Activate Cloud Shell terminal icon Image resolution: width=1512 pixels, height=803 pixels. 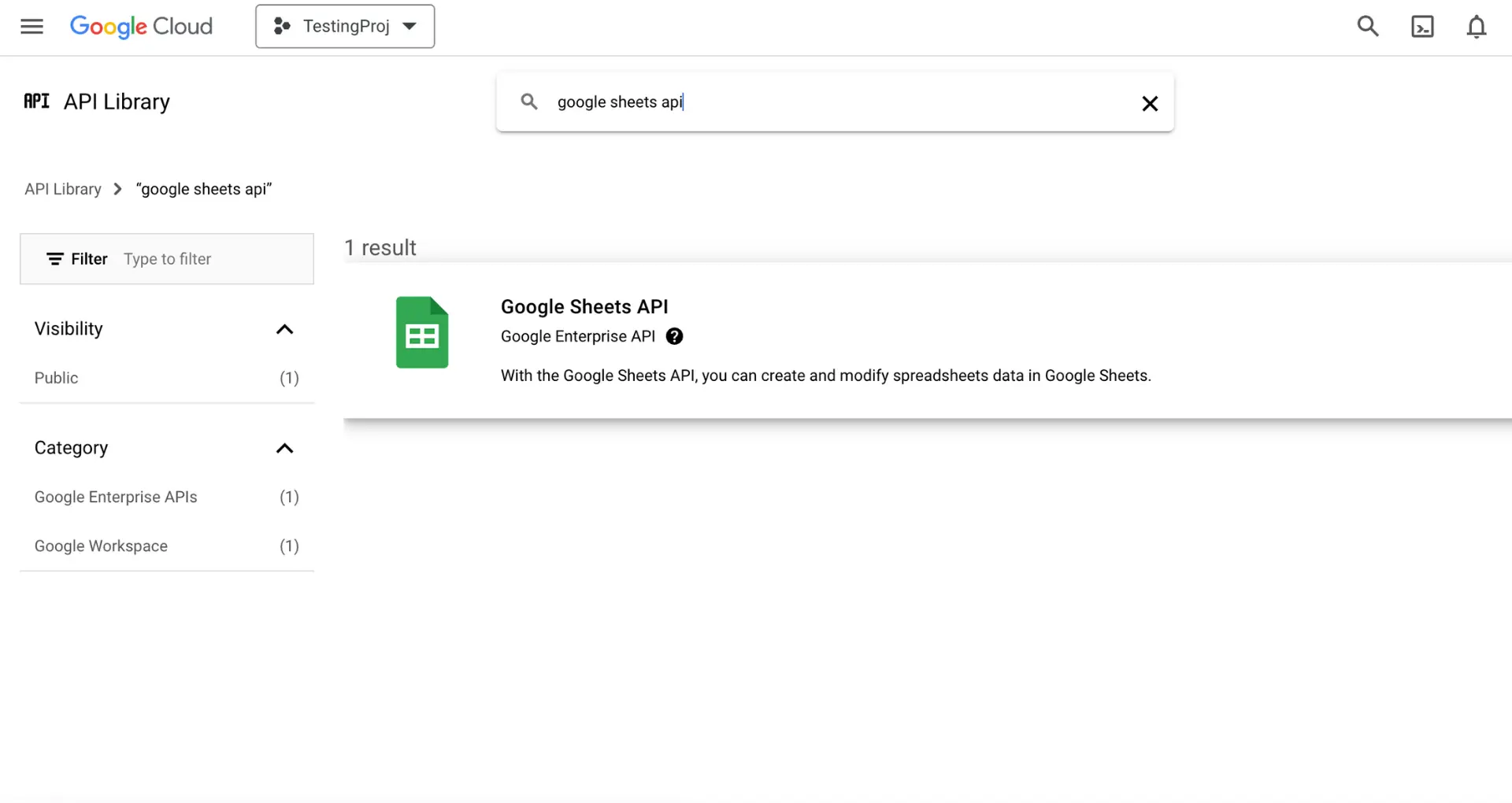(x=1422, y=27)
